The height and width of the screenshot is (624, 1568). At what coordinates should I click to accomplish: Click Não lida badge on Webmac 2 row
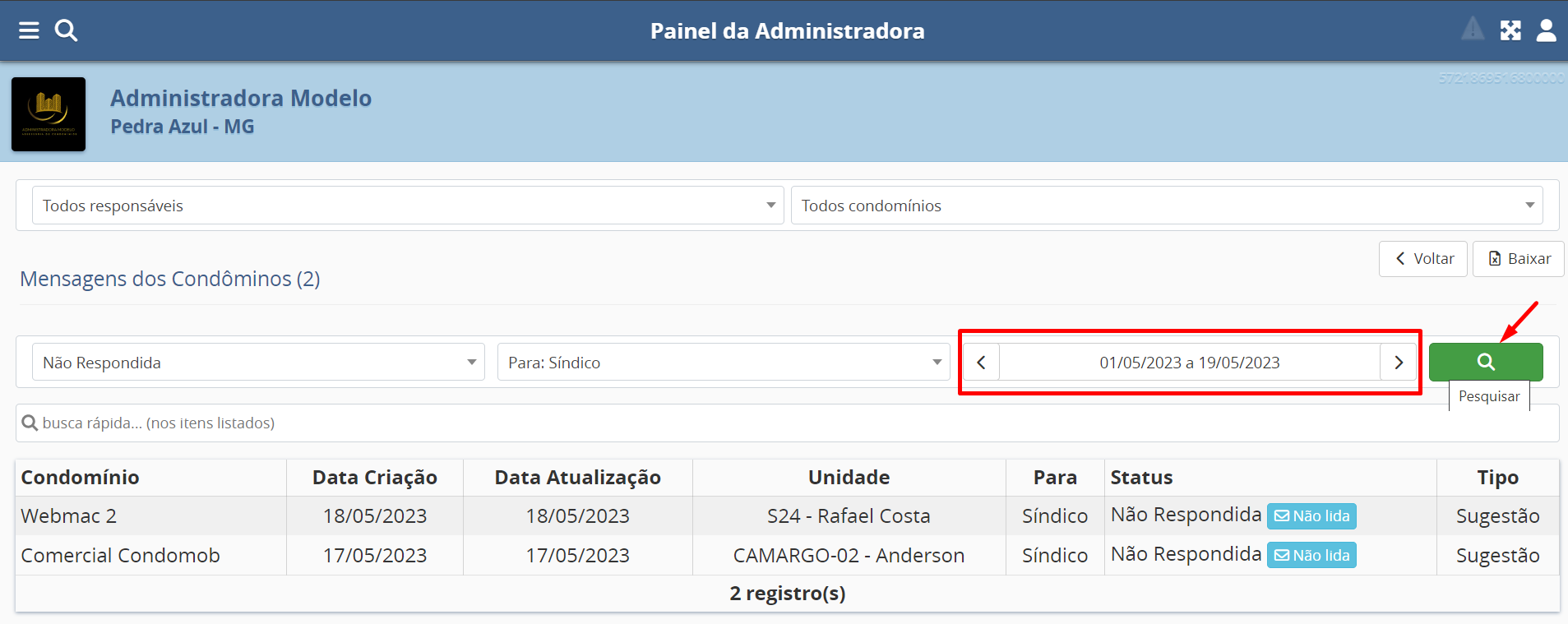point(1311,516)
